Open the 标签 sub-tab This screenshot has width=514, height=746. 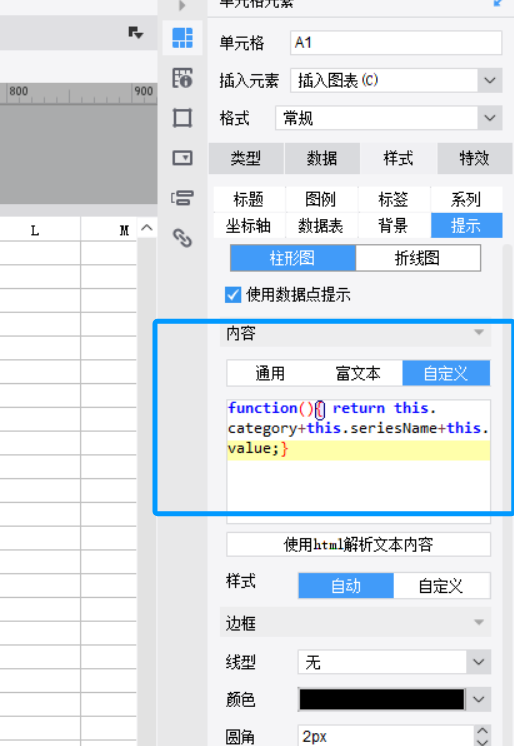[394, 199]
